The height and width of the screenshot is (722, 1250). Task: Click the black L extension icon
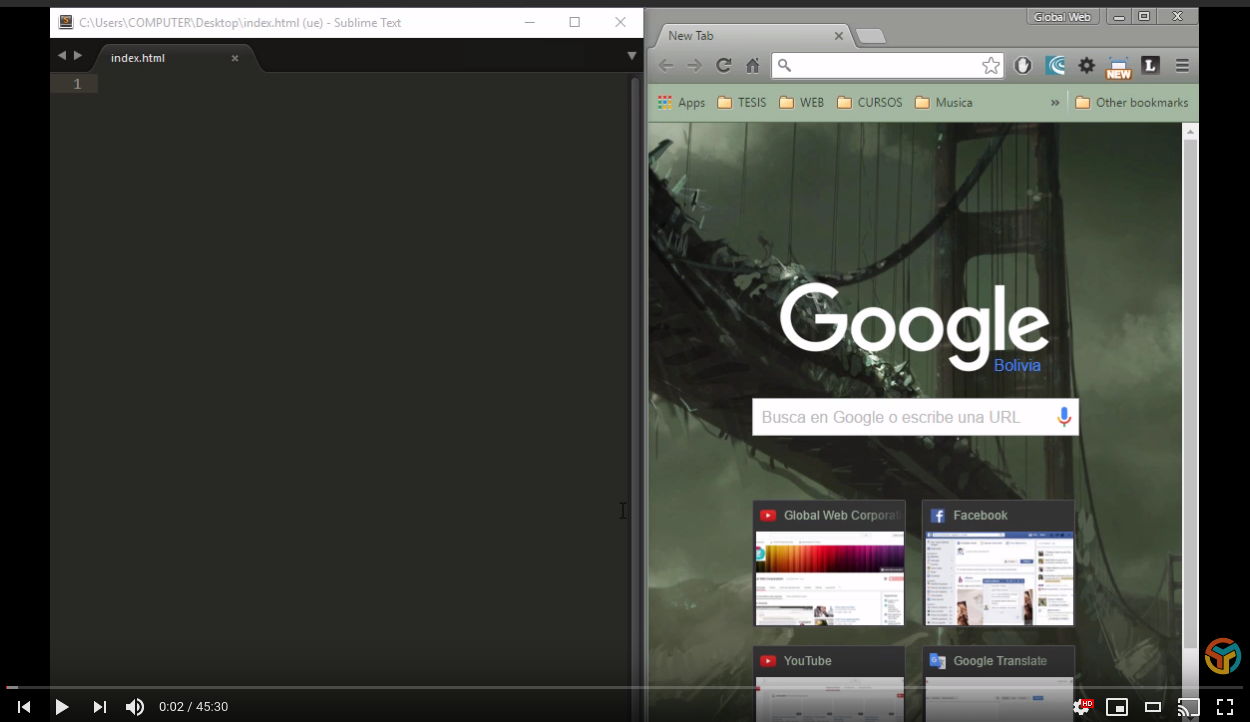(1150, 66)
